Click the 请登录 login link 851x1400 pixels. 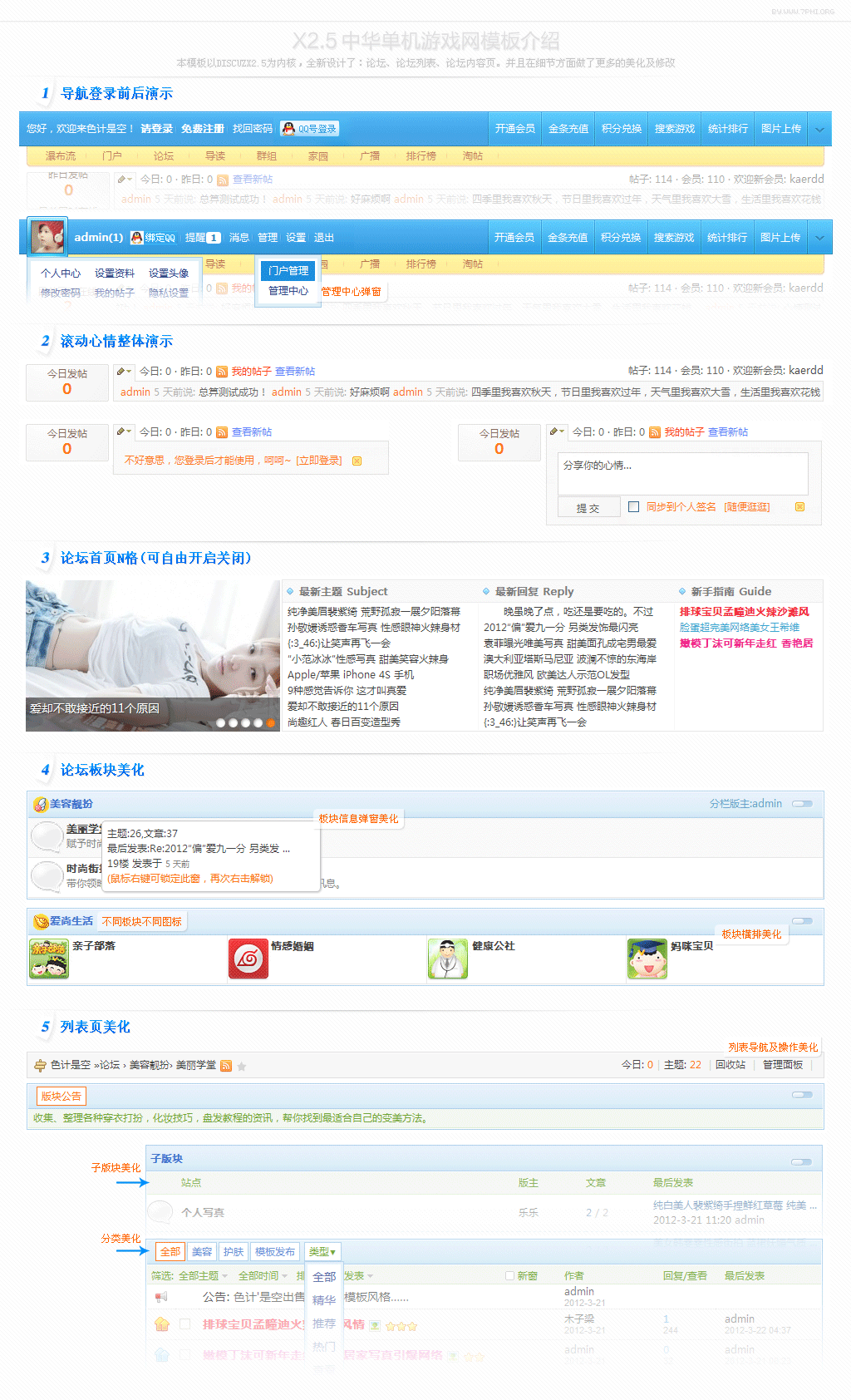coord(157,129)
